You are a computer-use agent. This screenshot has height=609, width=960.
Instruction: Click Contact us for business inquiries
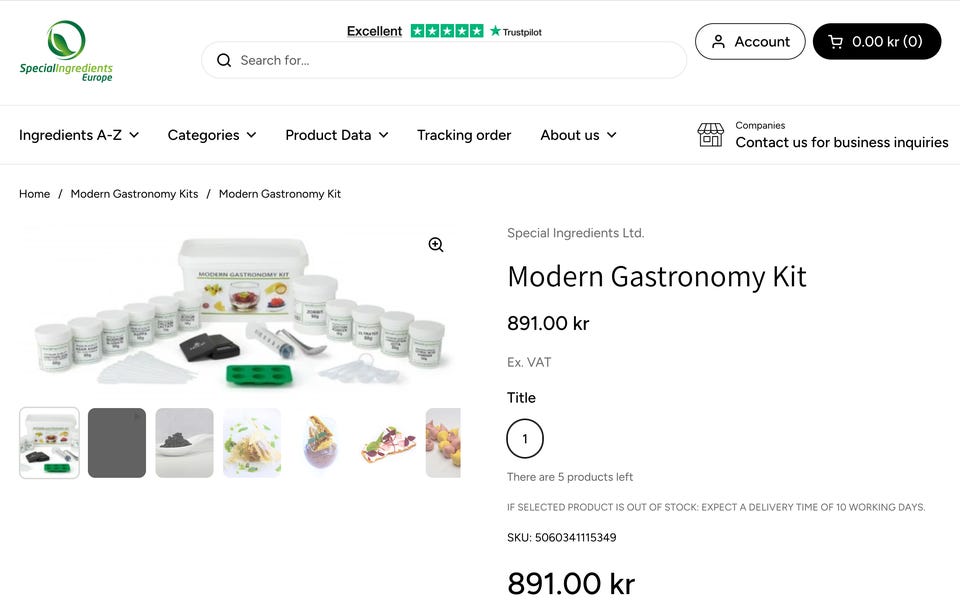pos(841,143)
